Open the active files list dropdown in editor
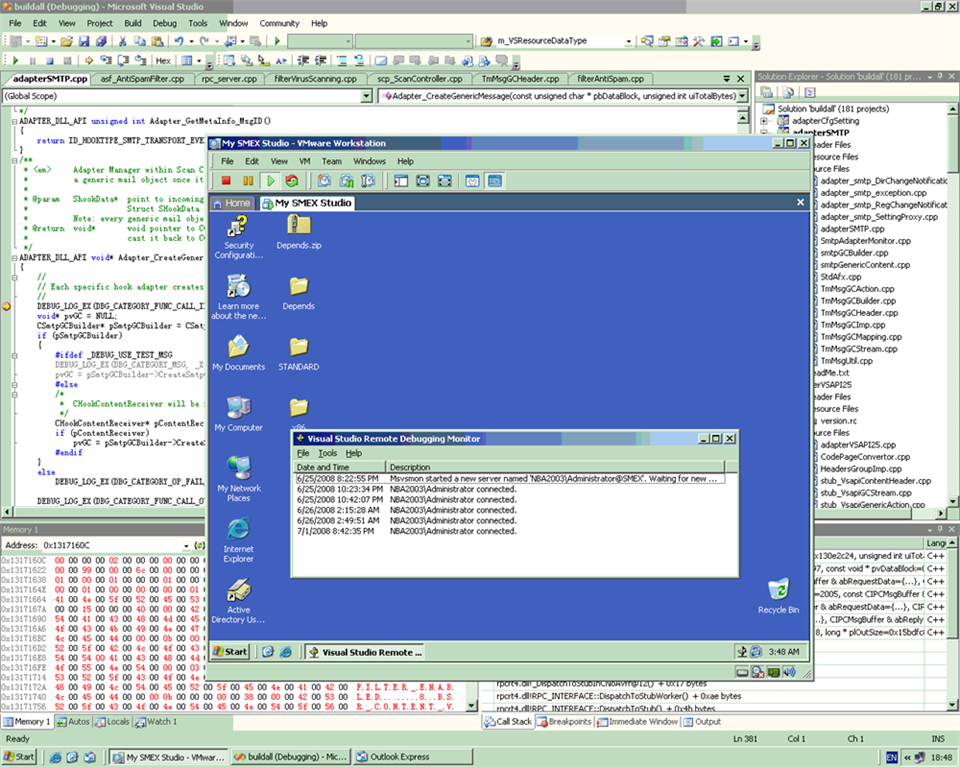Screen dimensions: 960x768 pos(727,78)
